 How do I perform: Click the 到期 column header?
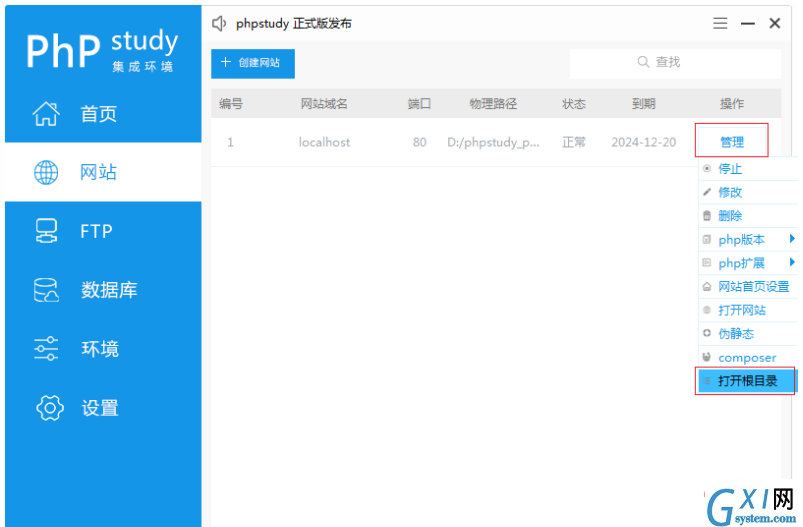tap(644, 103)
